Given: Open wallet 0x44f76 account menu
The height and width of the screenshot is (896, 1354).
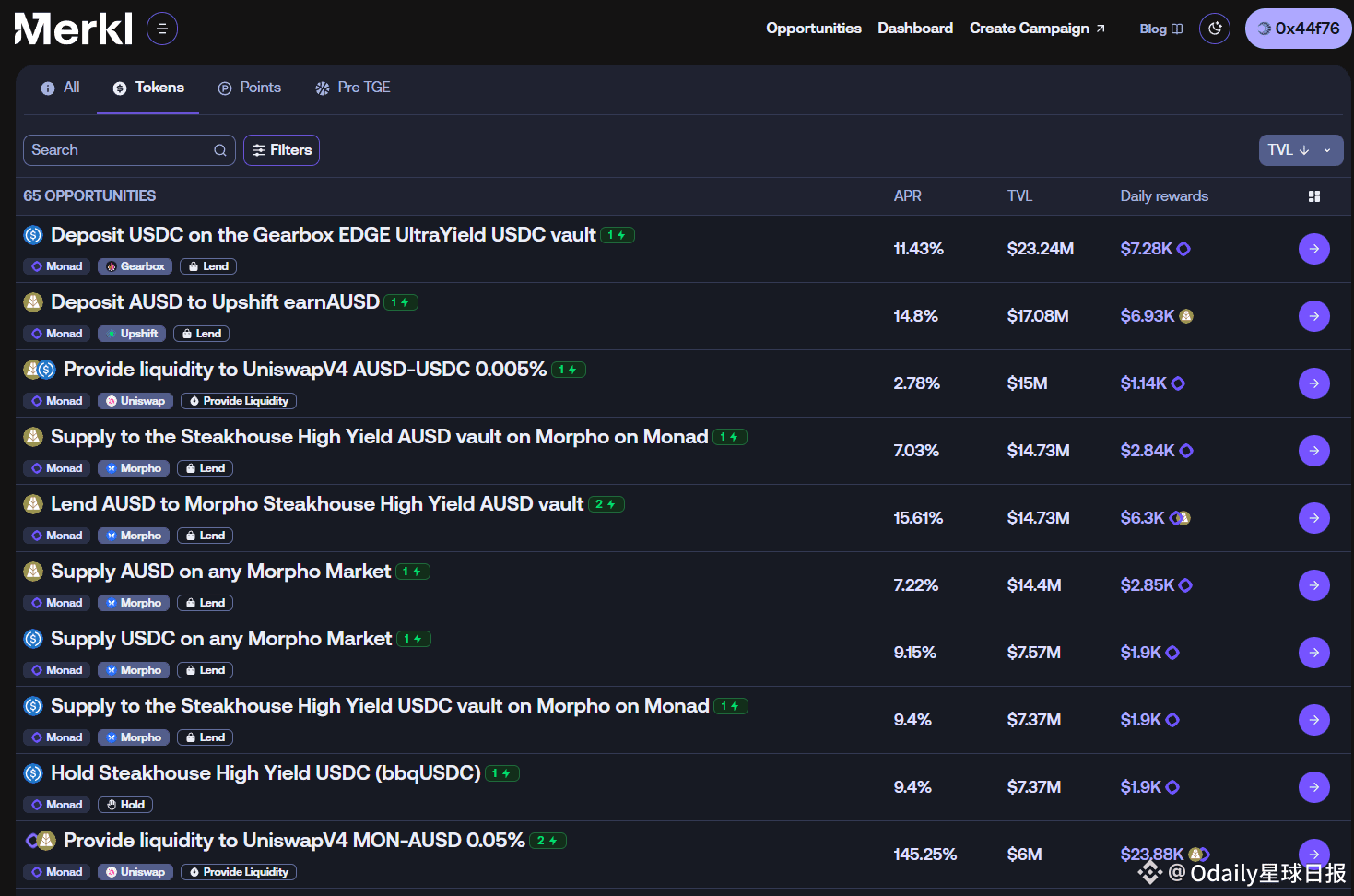Looking at the screenshot, I should pos(1298,29).
